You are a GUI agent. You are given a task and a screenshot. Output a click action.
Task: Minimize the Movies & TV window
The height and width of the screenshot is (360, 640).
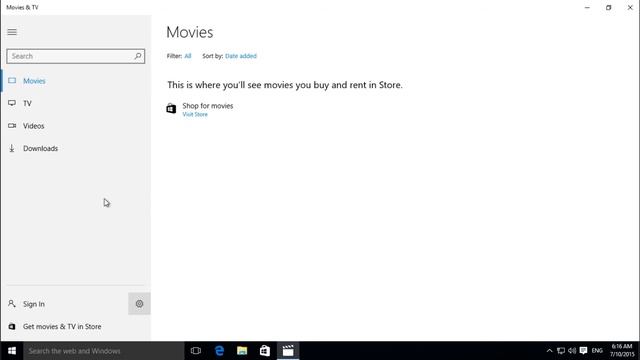(587, 7)
